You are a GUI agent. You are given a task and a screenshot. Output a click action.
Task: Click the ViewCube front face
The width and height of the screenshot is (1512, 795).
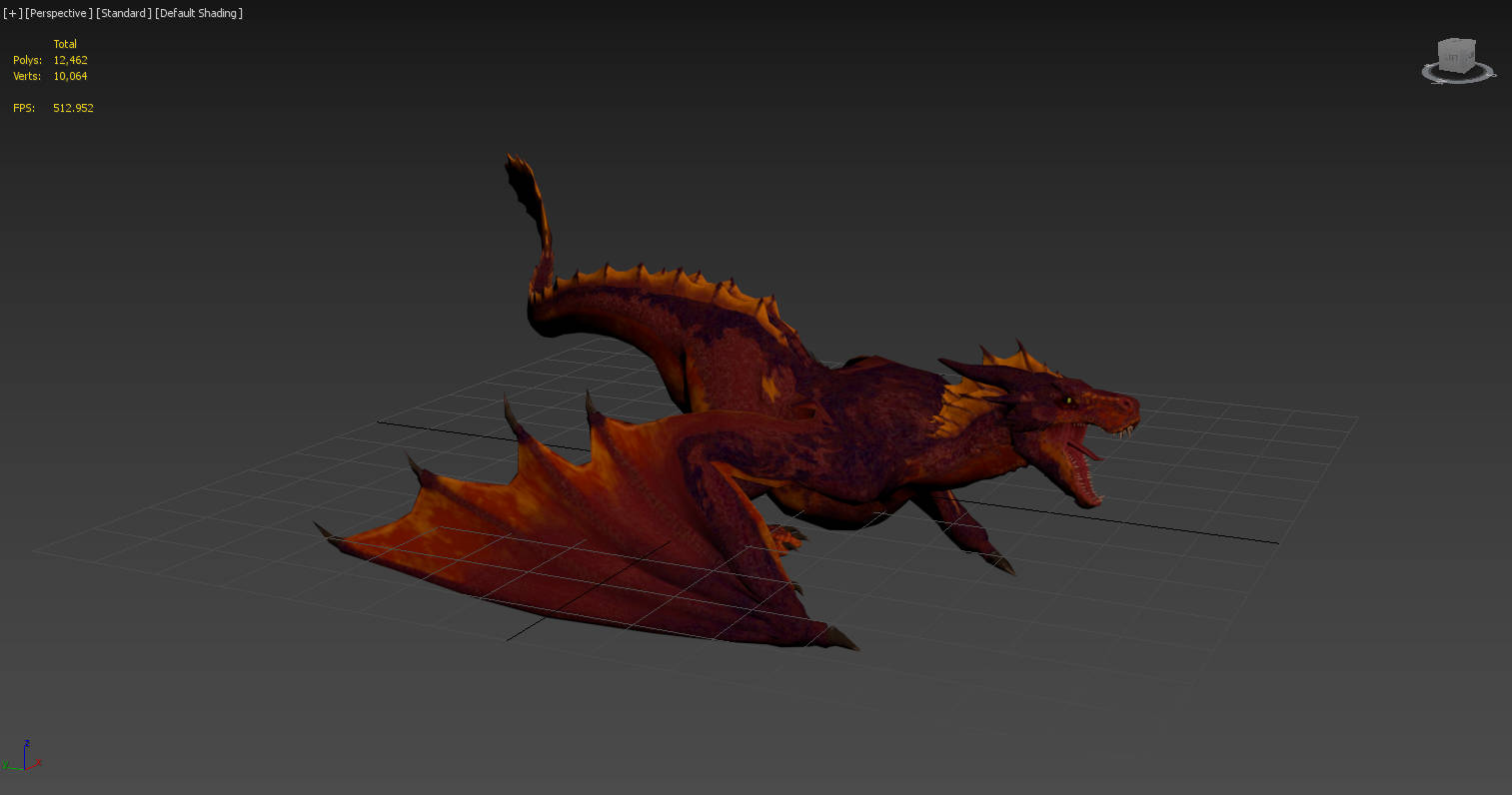pos(1451,60)
